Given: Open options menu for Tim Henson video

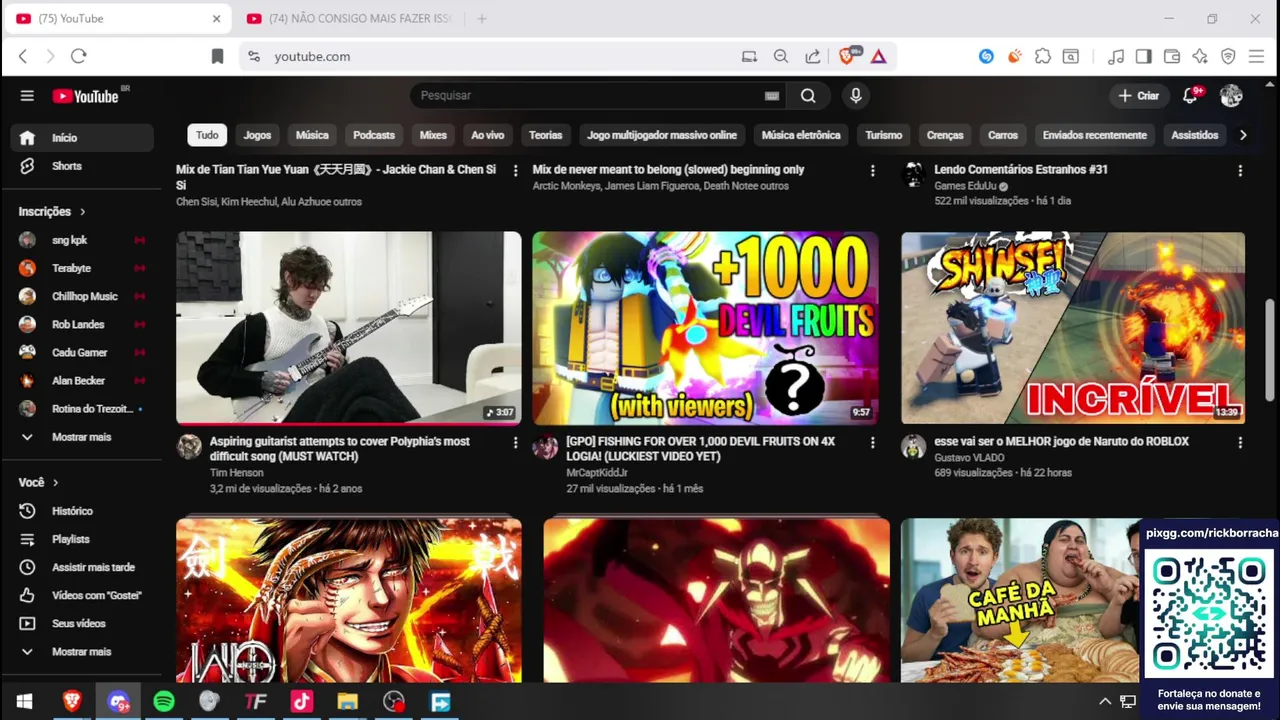Looking at the screenshot, I should tap(516, 442).
